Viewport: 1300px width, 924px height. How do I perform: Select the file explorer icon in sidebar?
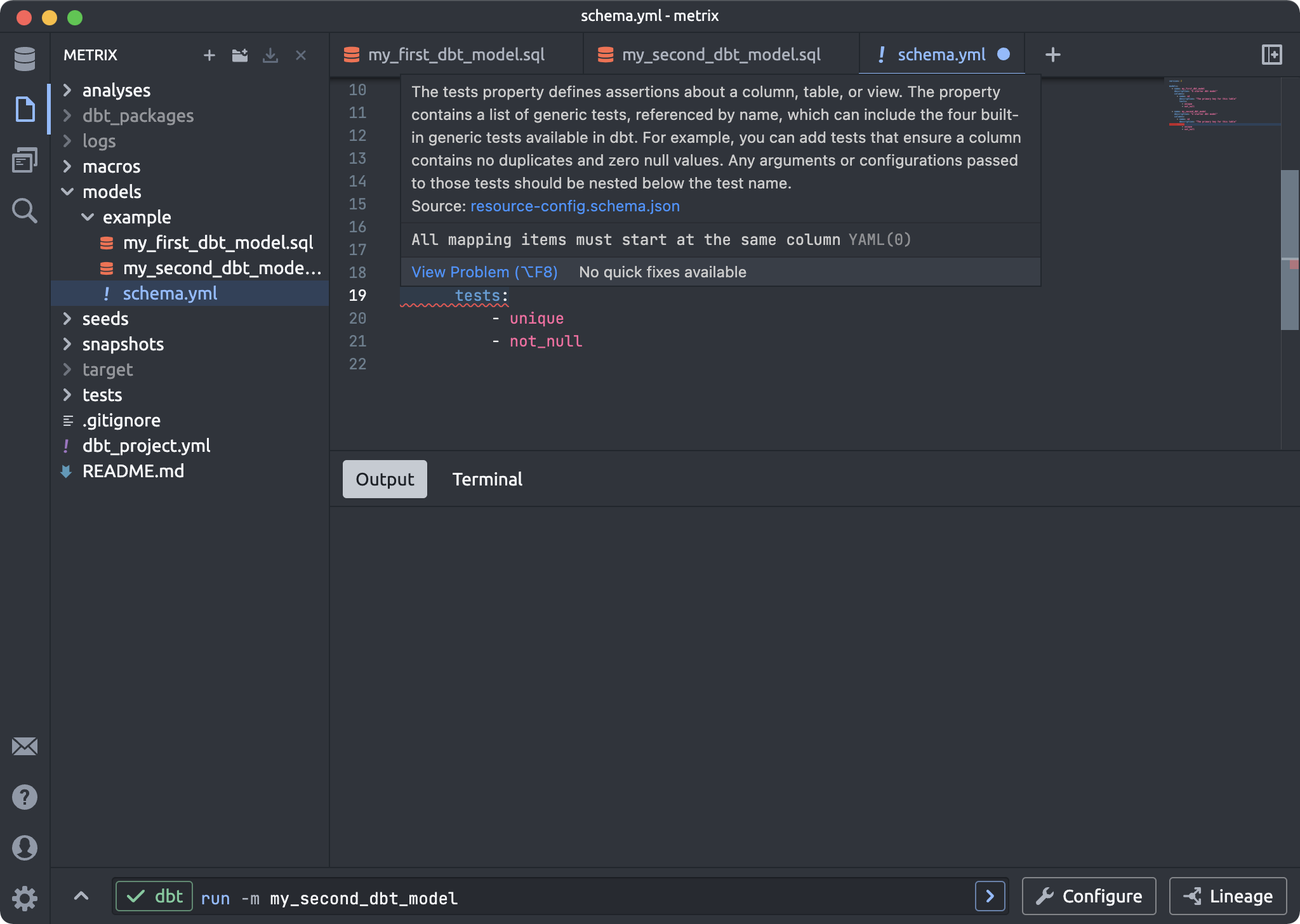[25, 109]
